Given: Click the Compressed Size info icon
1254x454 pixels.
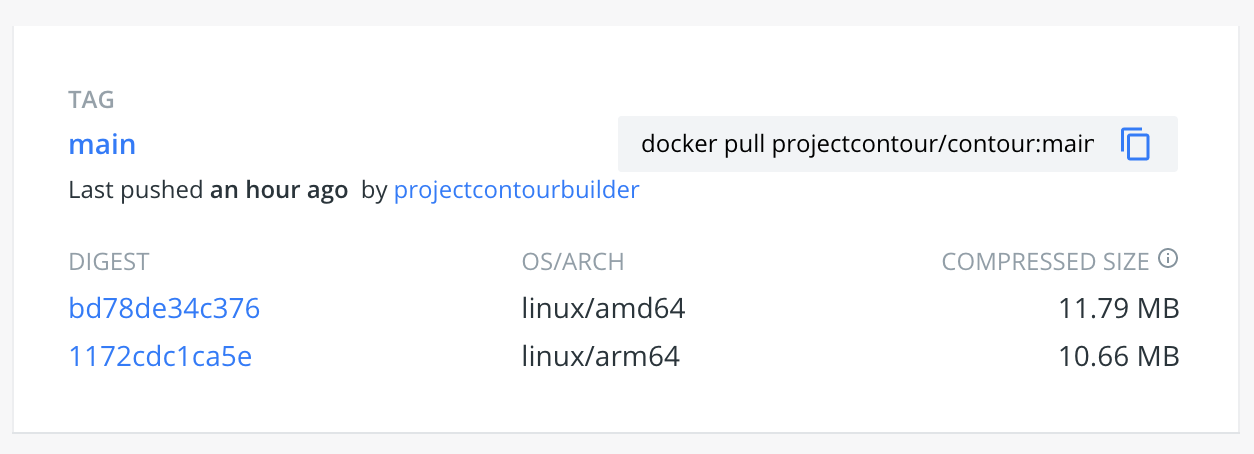Looking at the screenshot, I should 1167,259.
